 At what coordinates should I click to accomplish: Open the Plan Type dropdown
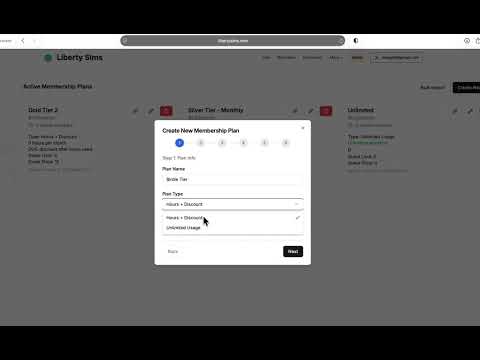tap(233, 204)
